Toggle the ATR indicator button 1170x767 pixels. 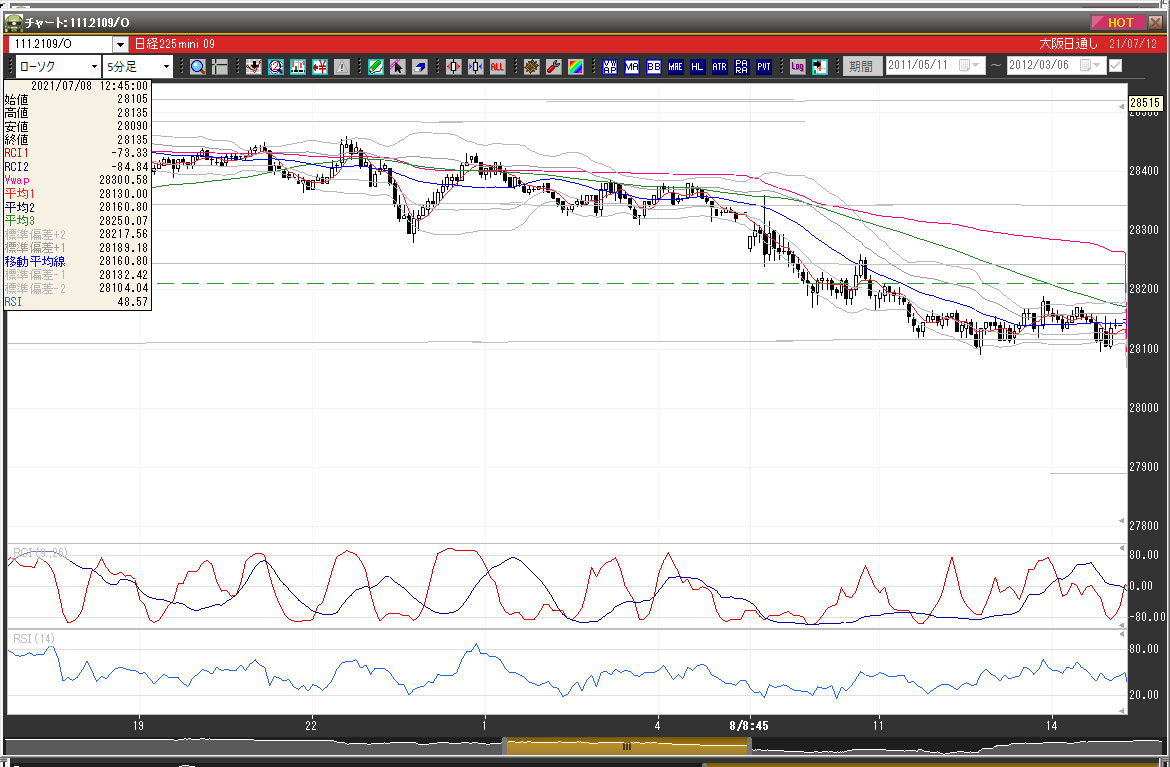click(719, 67)
